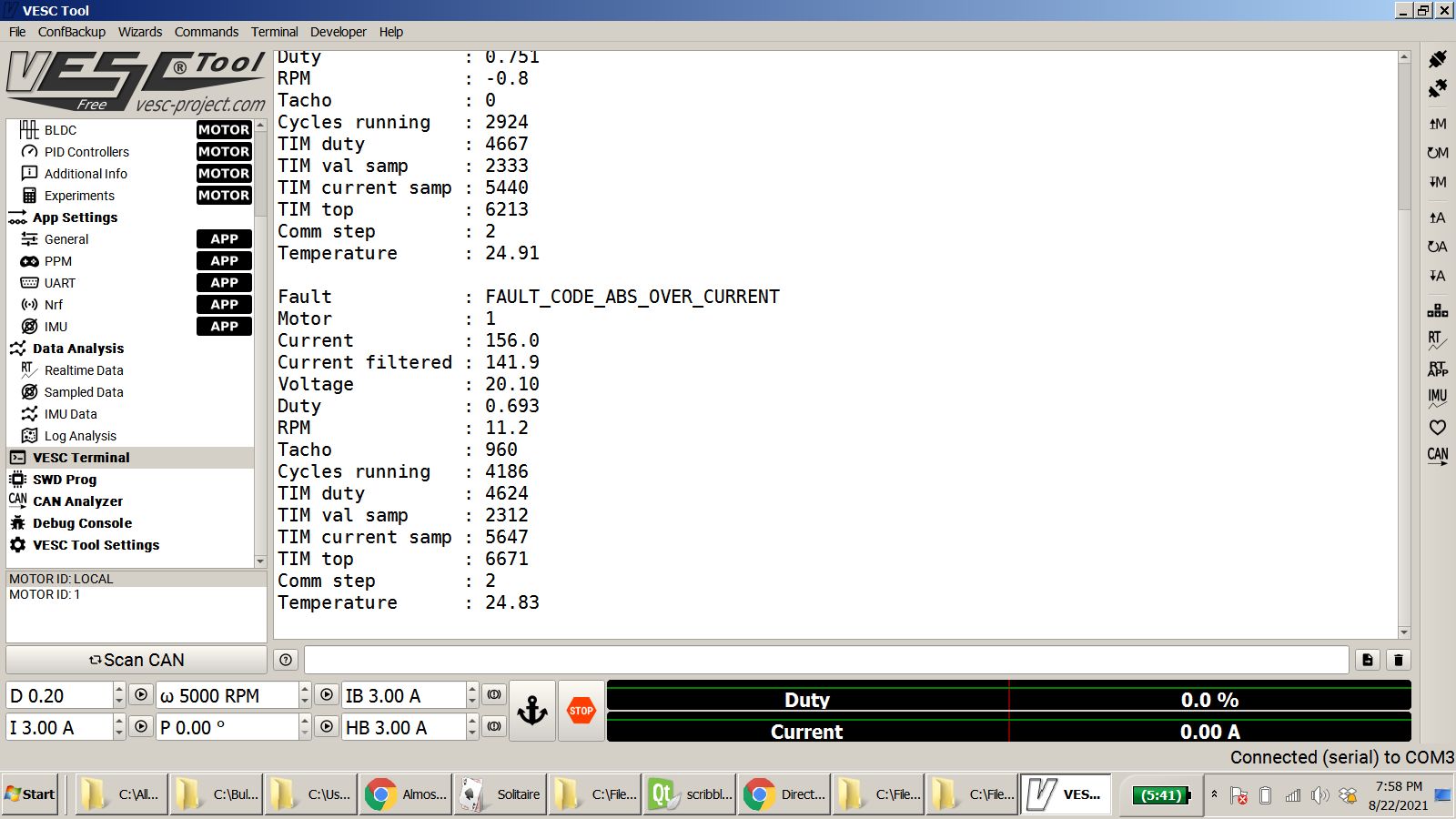
Task: Click the Read app configuration (up arrow A) icon
Action: [1437, 217]
